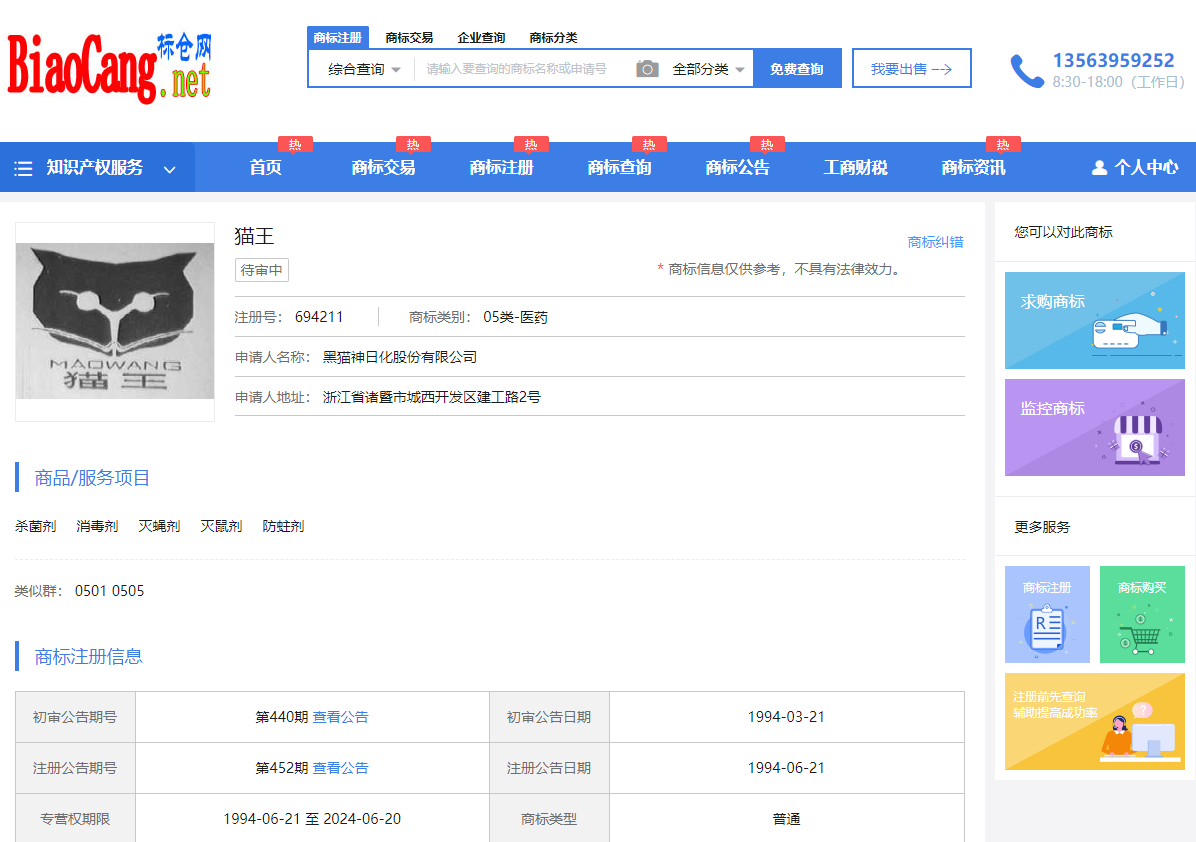Open 商标公告 in the navigation bar
This screenshot has height=842, width=1196.
737,168
